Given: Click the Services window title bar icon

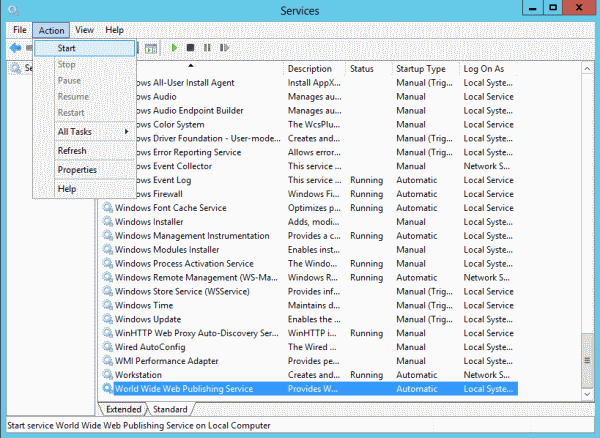Looking at the screenshot, I should [x=13, y=10].
